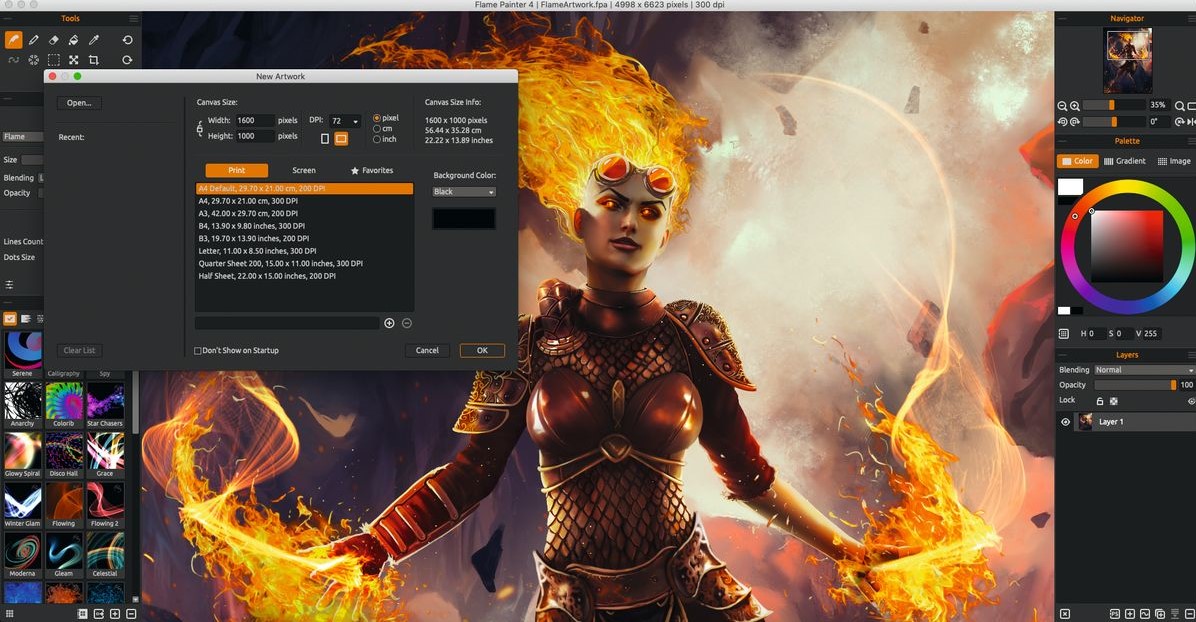Click the Undo arrow in the Tools panel
The image size is (1196, 622).
[127, 39]
